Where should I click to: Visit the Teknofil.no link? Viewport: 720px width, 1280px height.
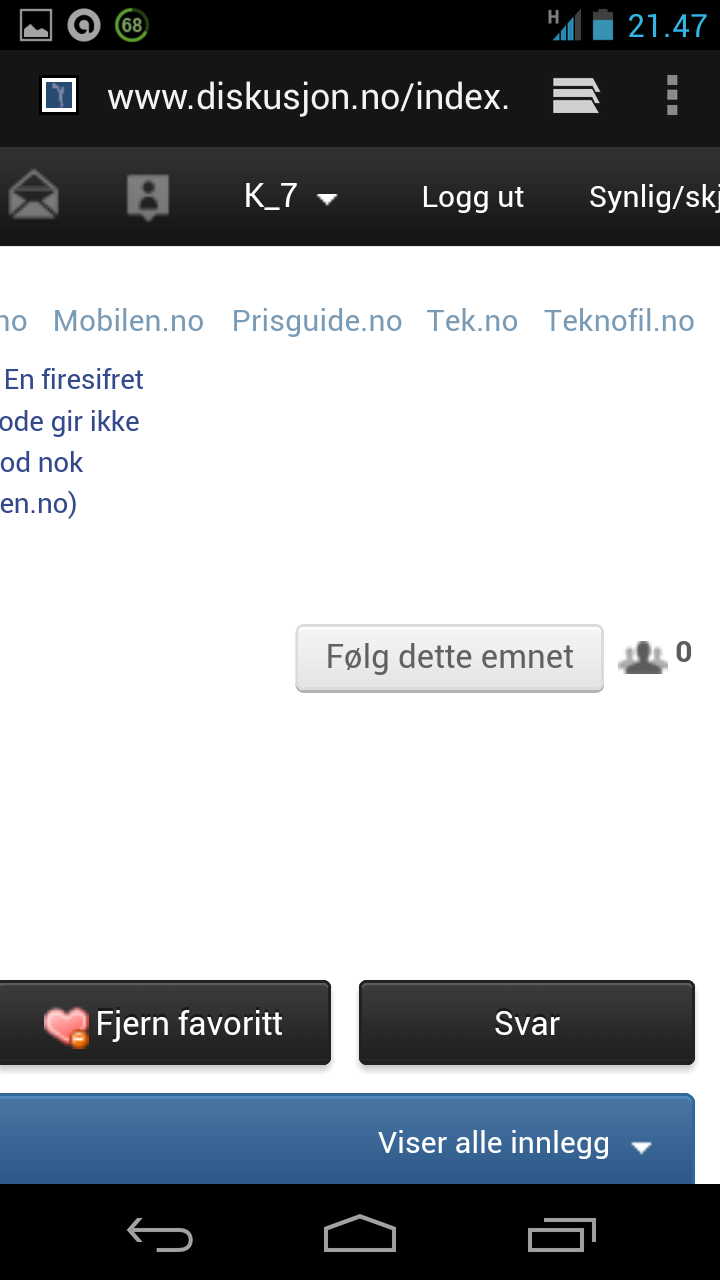point(619,321)
